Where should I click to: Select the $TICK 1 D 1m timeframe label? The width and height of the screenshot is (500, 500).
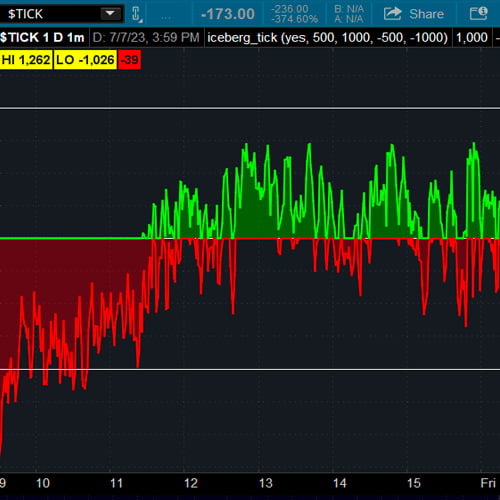tap(42, 37)
